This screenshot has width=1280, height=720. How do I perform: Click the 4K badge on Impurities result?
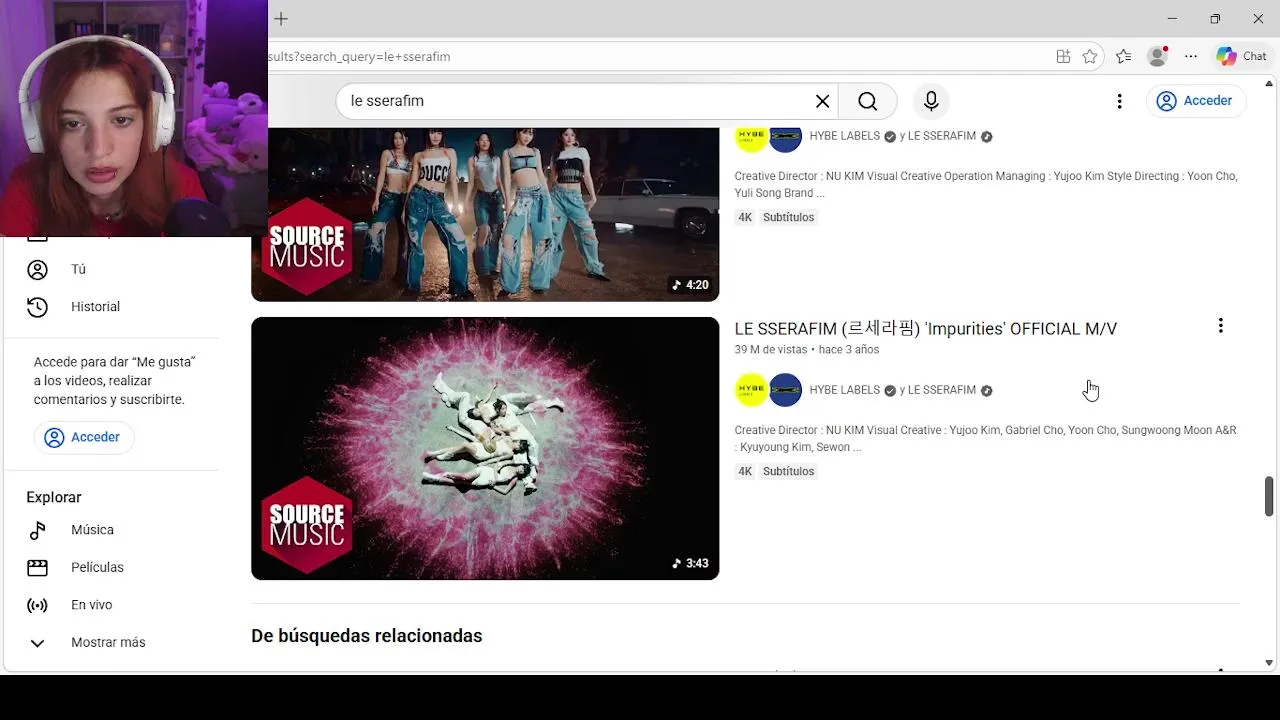coord(745,471)
